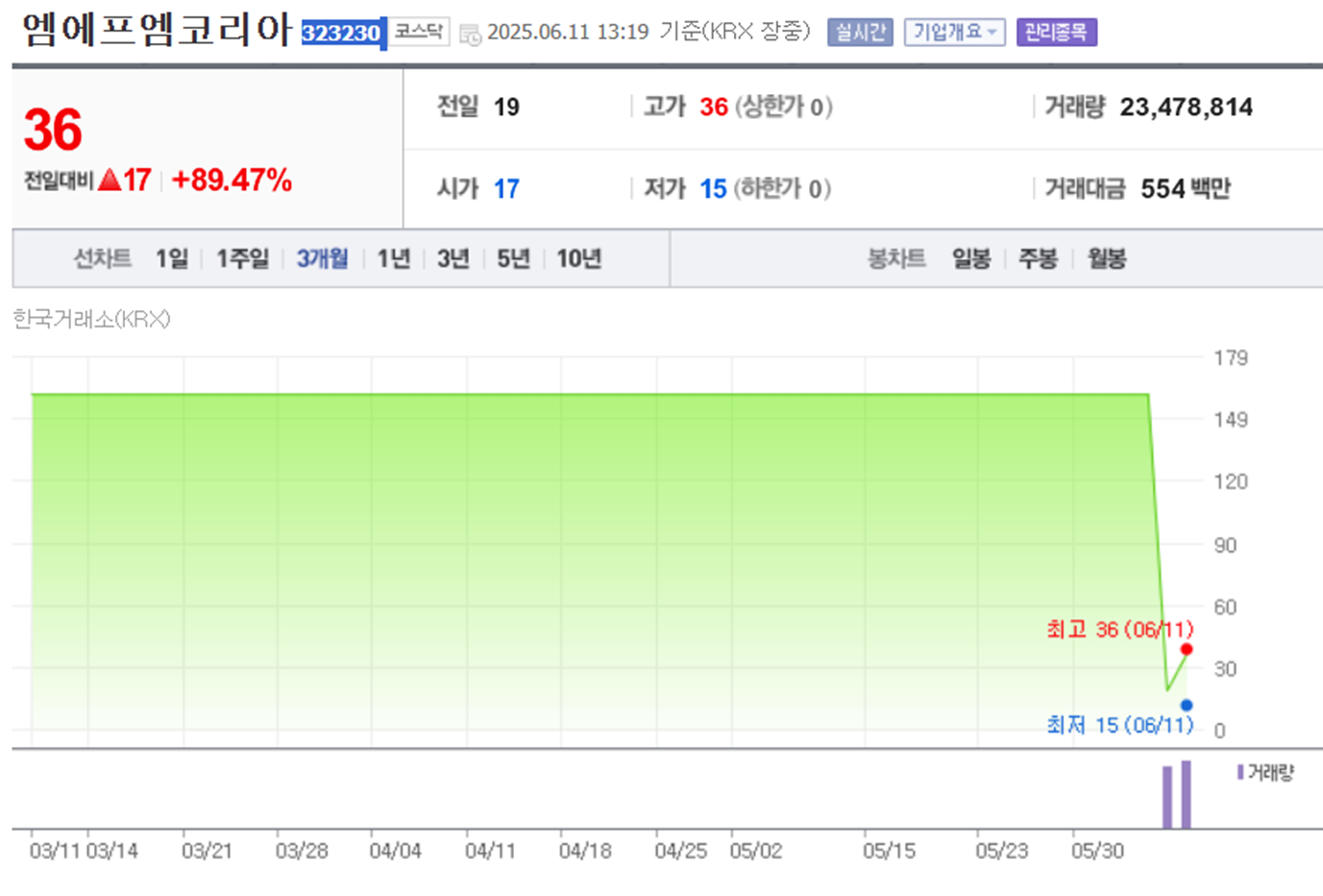Click the +89.47% change value

point(232,180)
